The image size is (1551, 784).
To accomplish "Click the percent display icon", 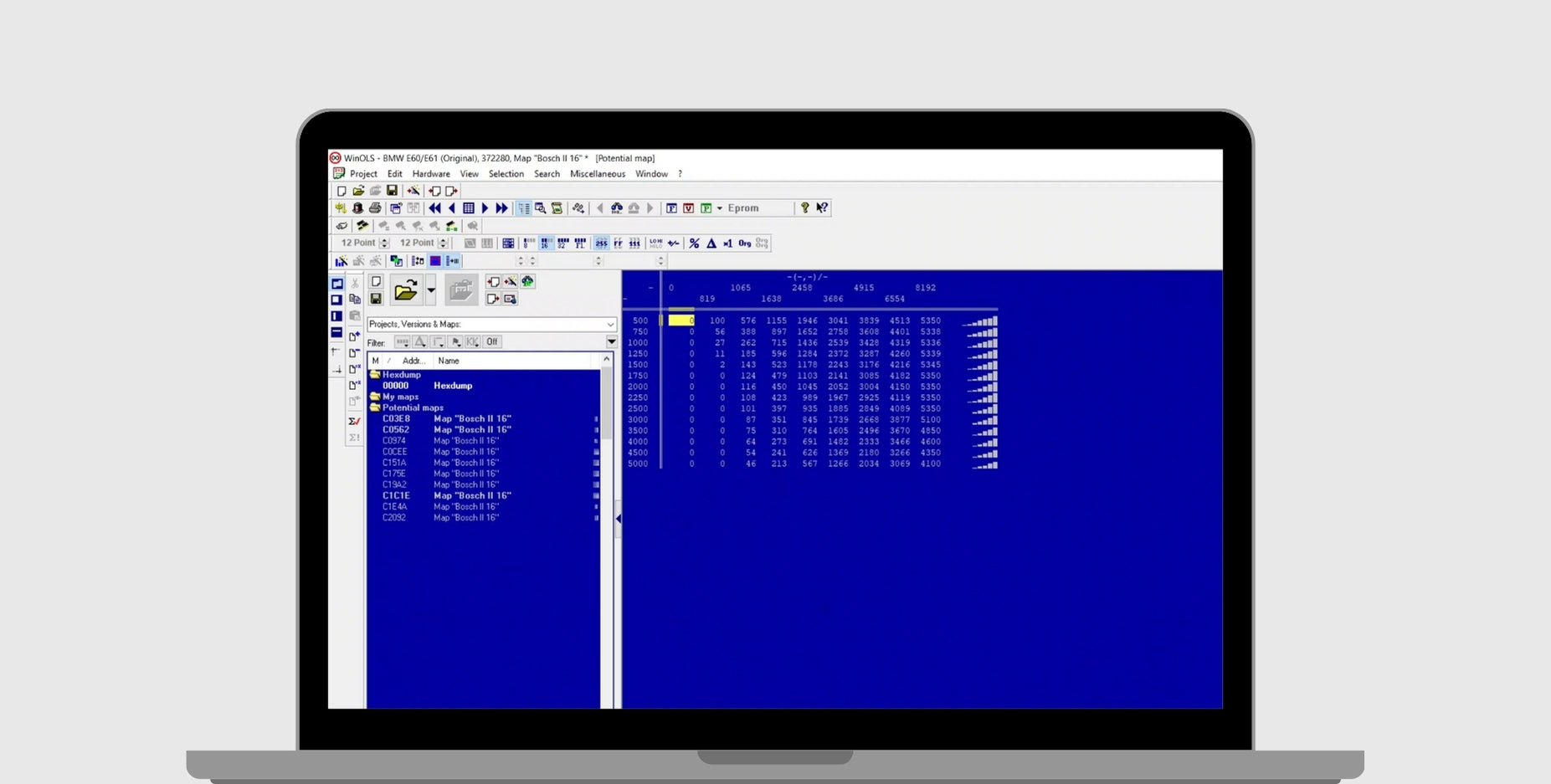I will click(694, 243).
